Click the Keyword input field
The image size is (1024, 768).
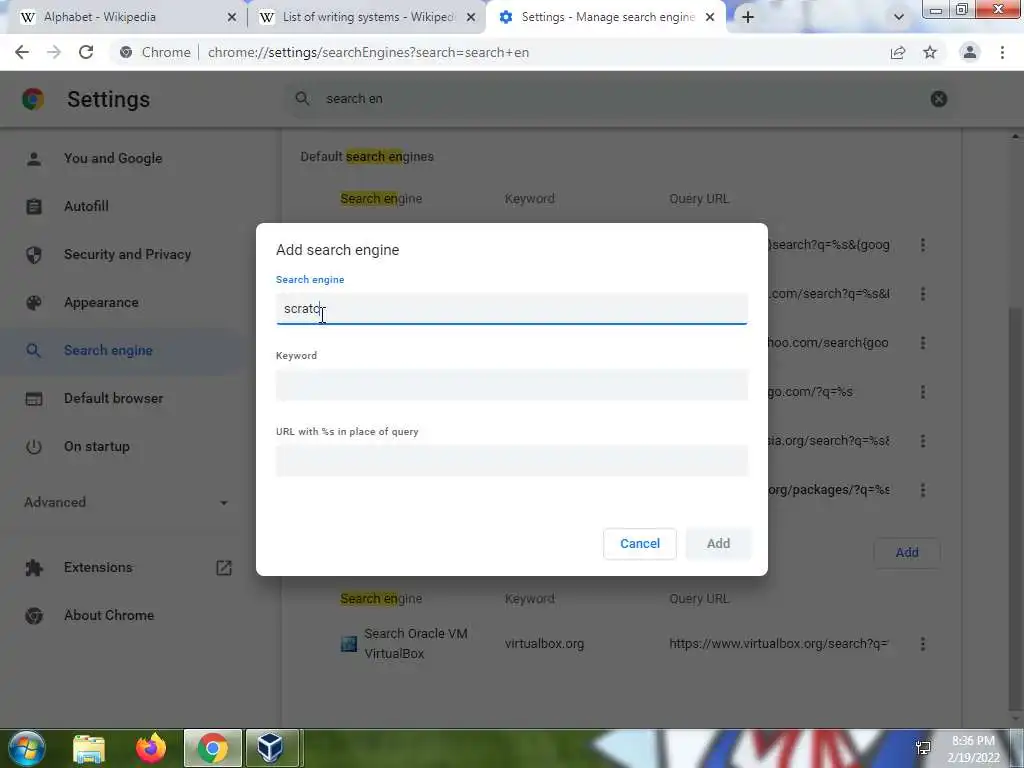pos(511,385)
